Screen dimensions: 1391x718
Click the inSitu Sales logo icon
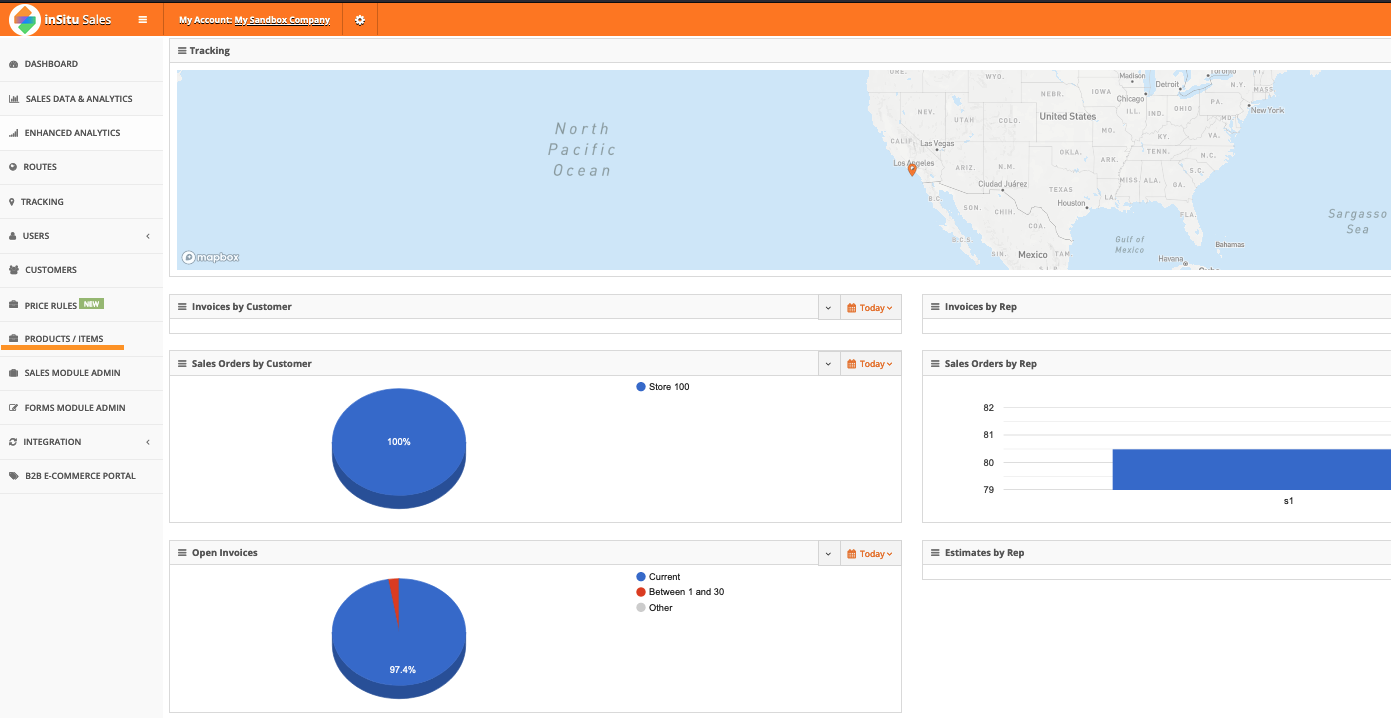pos(25,20)
